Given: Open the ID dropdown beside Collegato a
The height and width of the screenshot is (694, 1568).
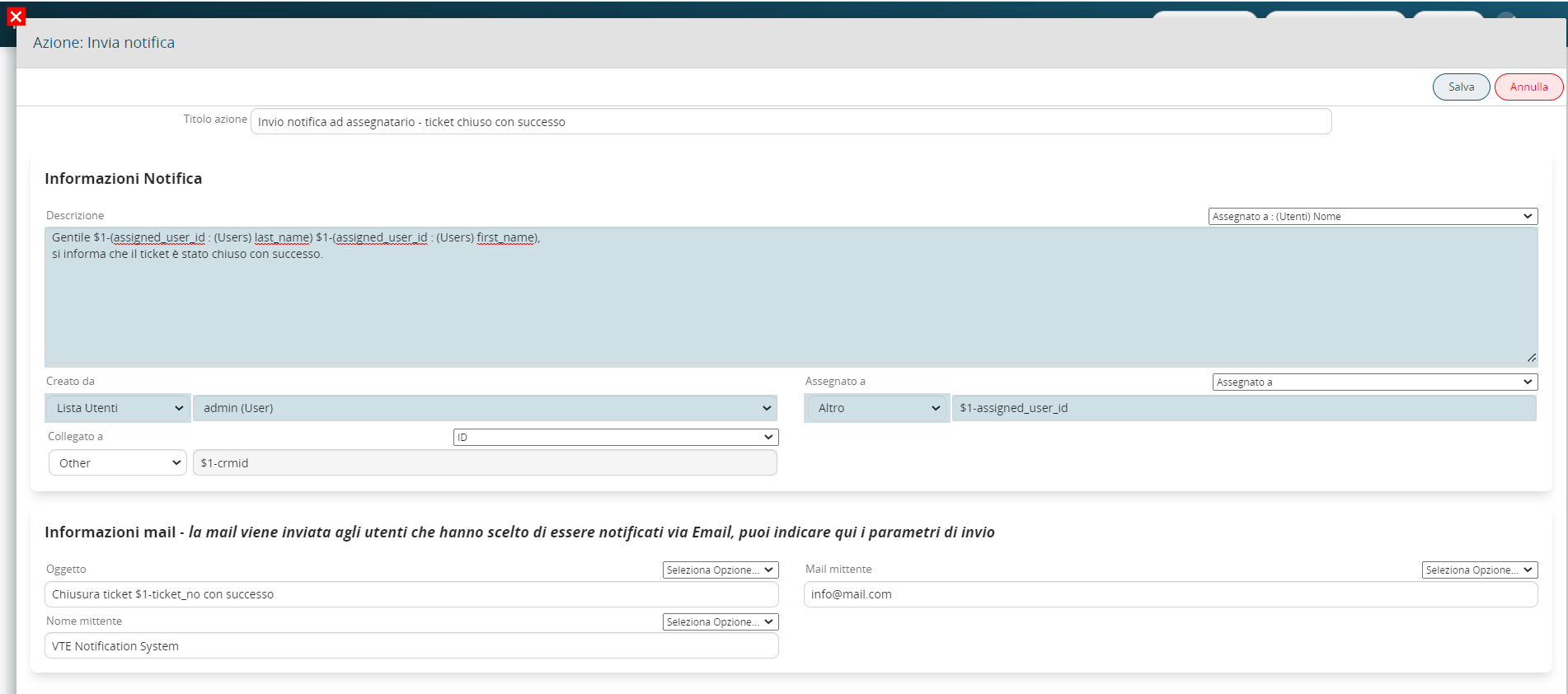Looking at the screenshot, I should (x=616, y=437).
